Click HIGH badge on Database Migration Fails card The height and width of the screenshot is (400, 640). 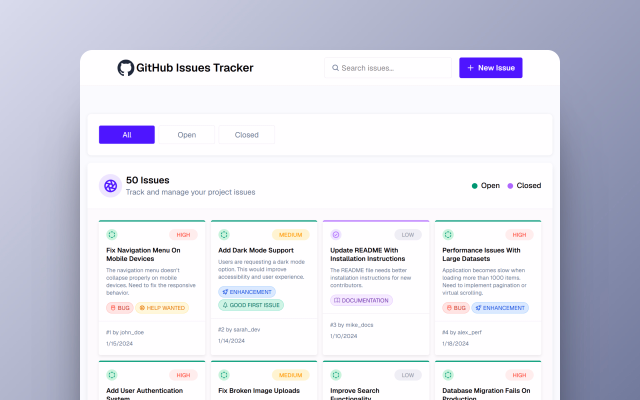tap(519, 375)
